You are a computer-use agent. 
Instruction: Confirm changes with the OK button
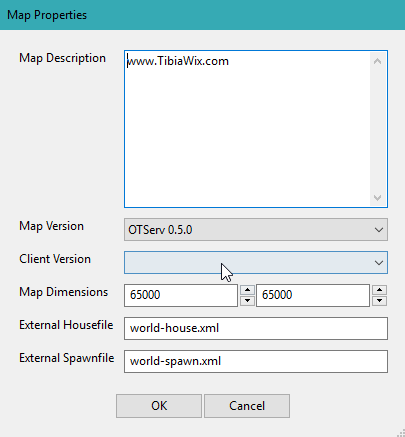pos(159,406)
